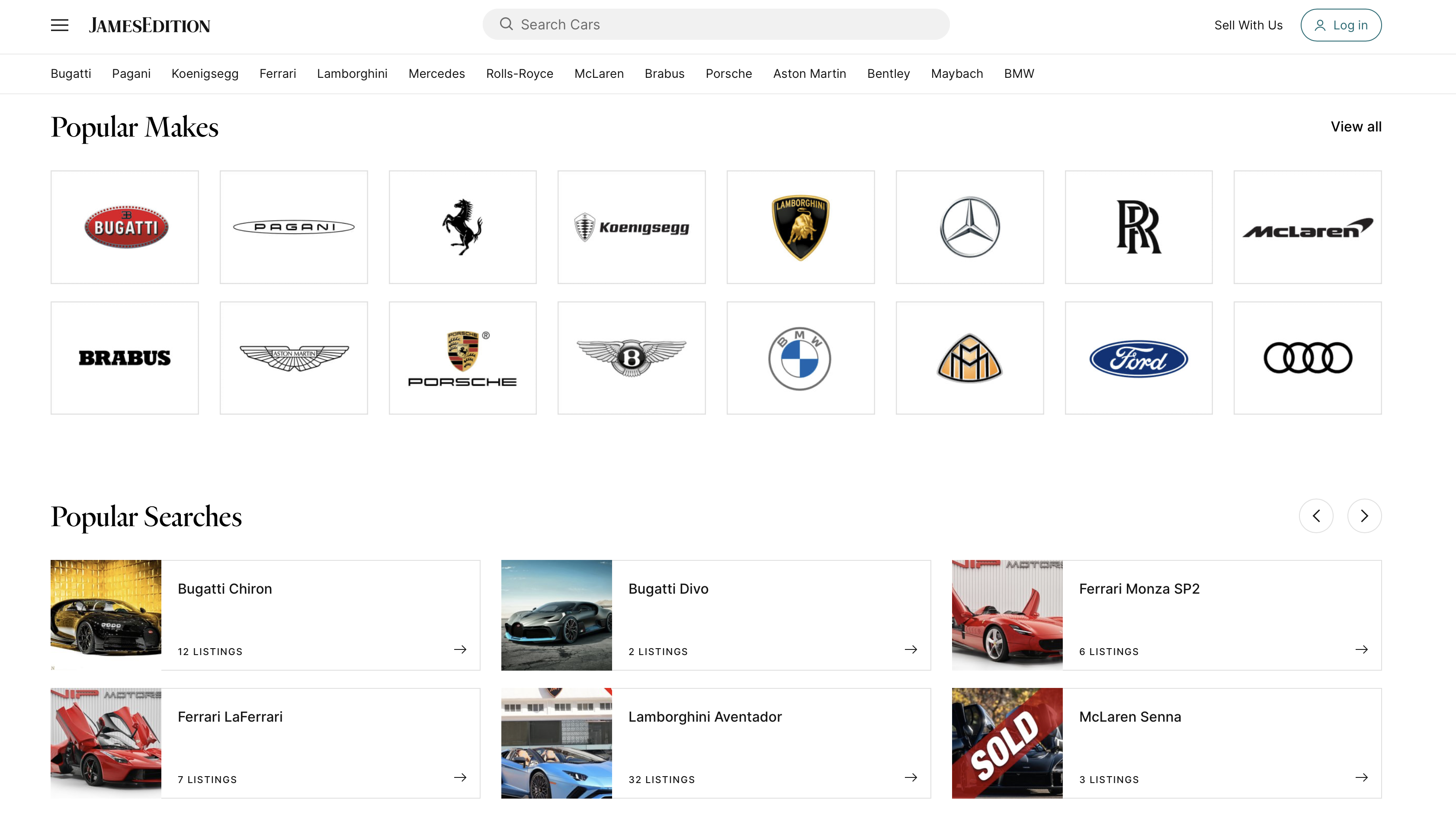1456x825 pixels.
Task: Select the McLaren logo tile
Action: click(x=1308, y=227)
